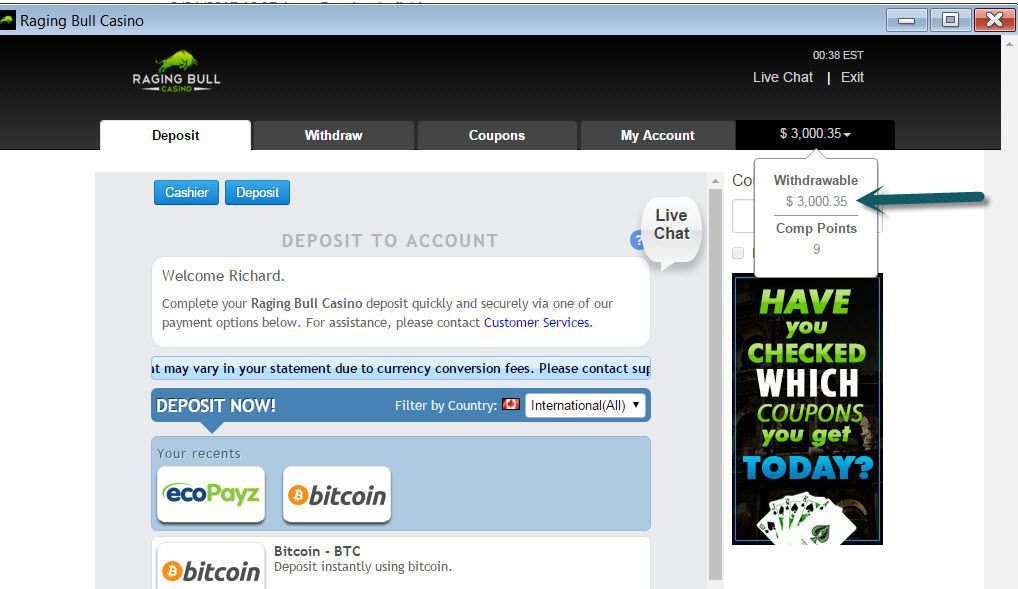The width and height of the screenshot is (1018, 589).
Task: Select bitcoin tile in your recents
Action: coord(337,494)
